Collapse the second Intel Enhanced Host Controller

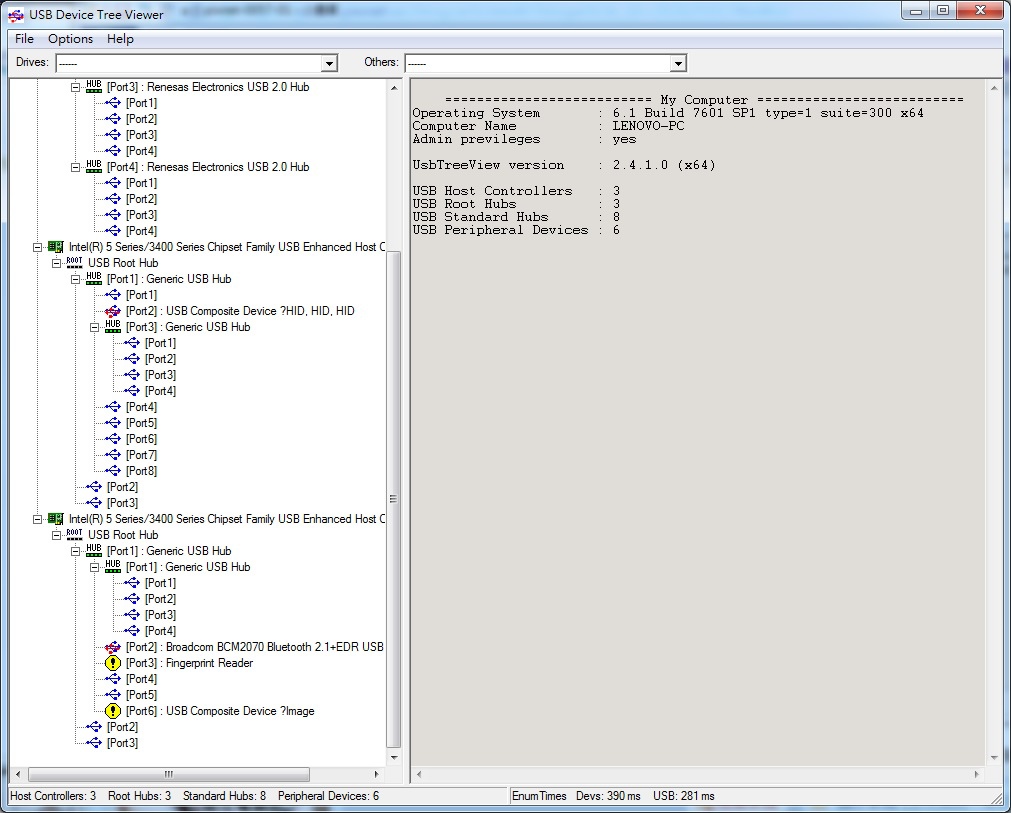point(38,519)
